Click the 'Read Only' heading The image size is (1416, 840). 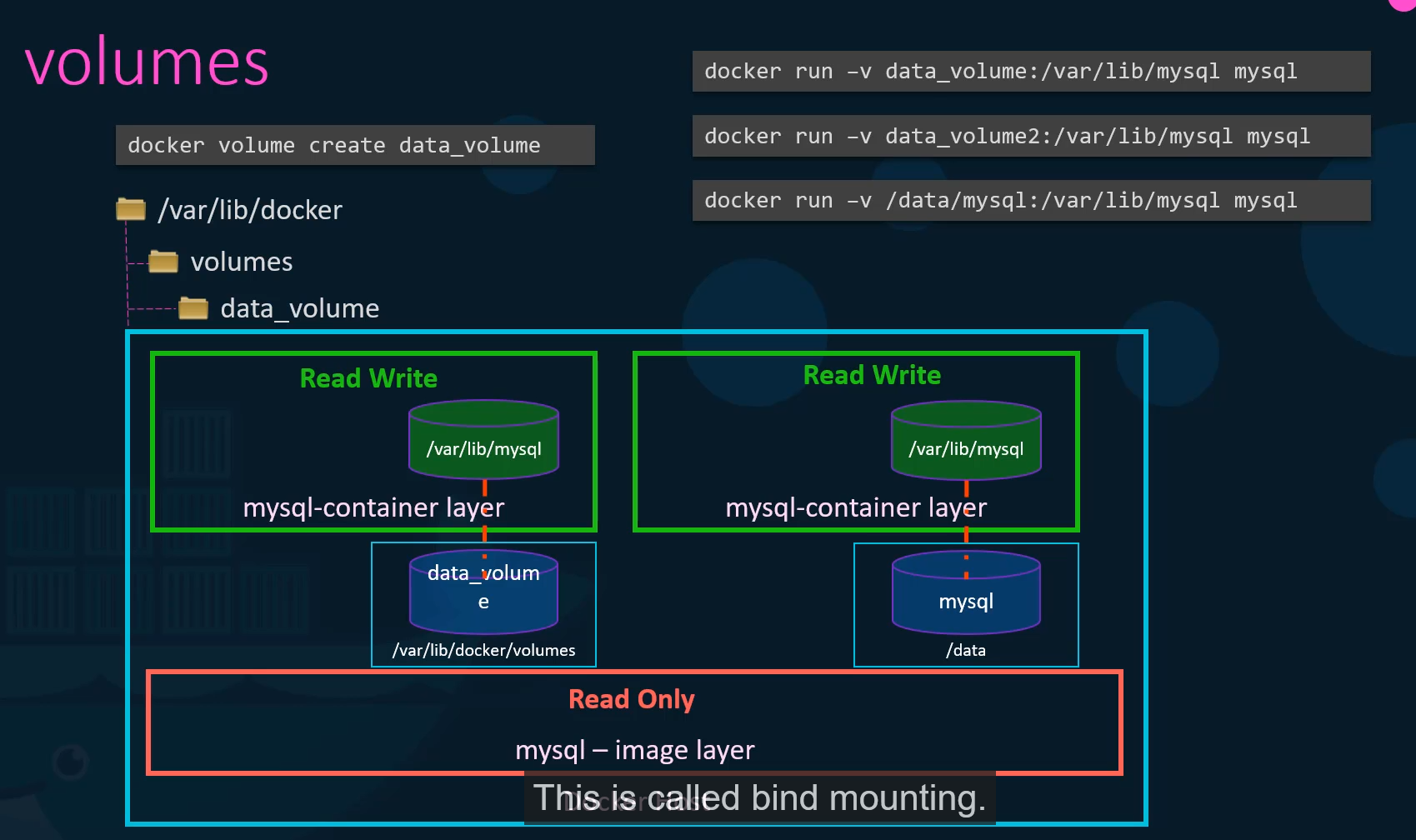click(x=631, y=699)
